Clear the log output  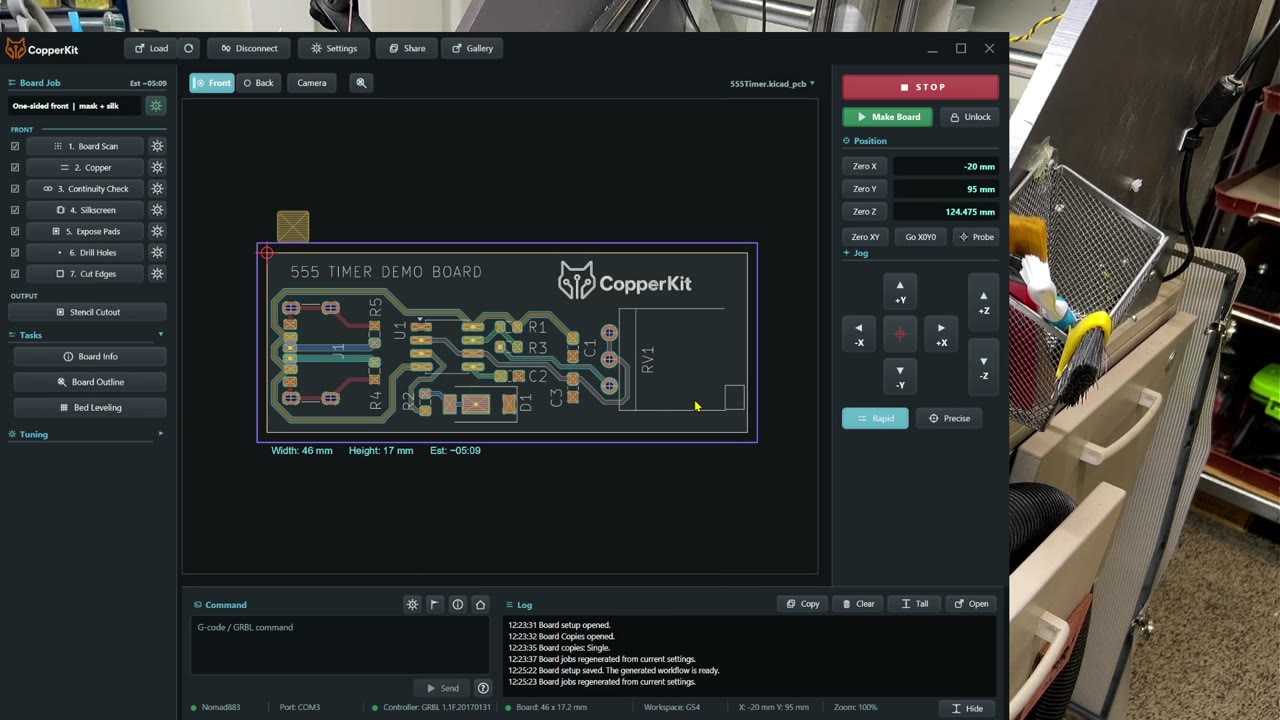coord(858,604)
